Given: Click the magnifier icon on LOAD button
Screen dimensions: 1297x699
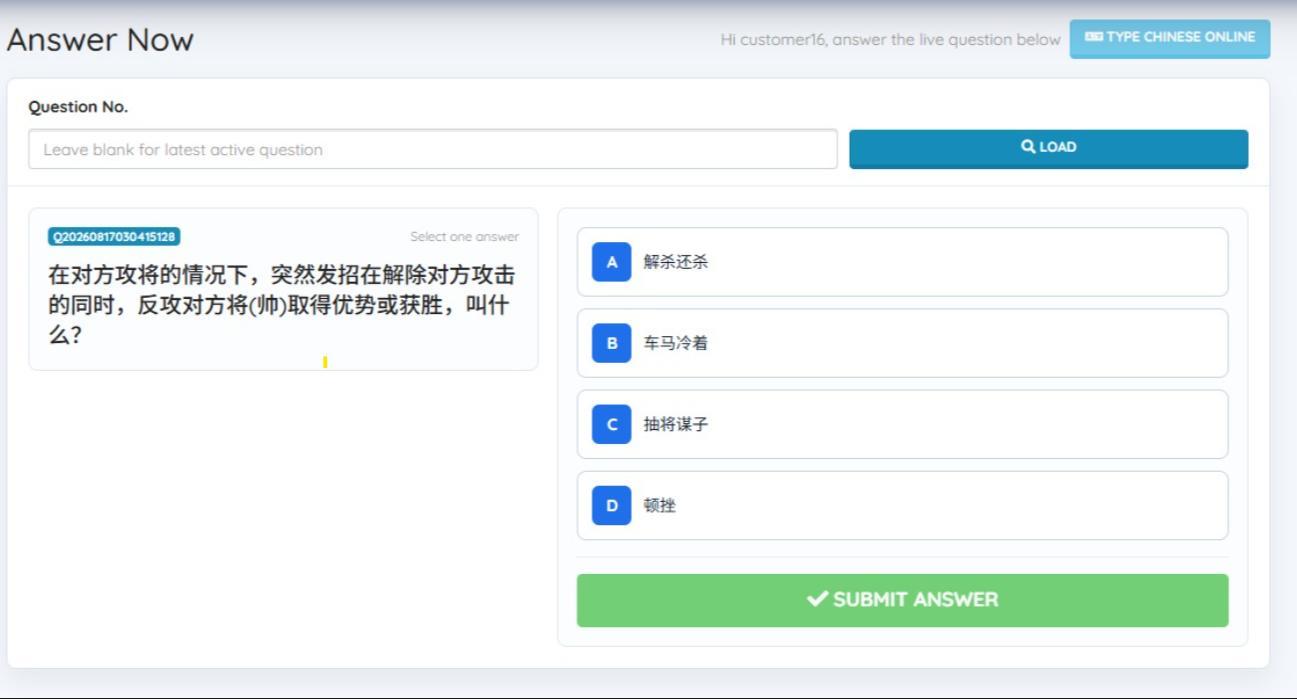Looking at the screenshot, I should 1028,147.
